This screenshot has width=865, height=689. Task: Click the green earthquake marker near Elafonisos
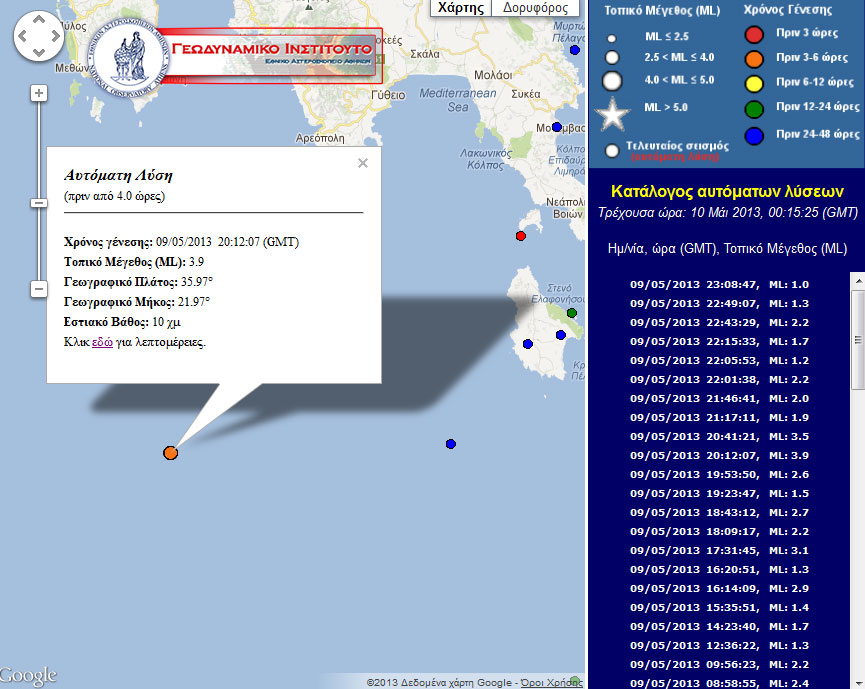572,313
